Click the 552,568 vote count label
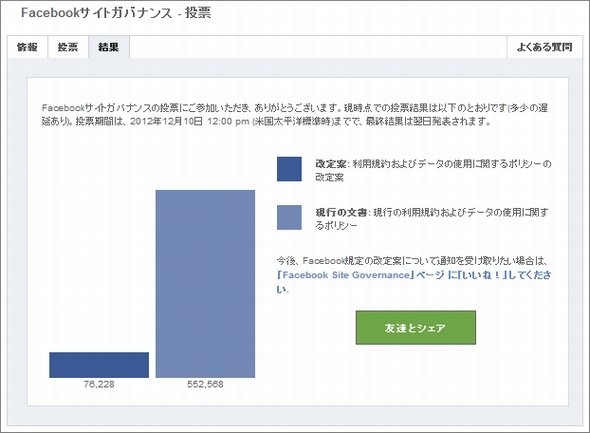 tap(205, 384)
